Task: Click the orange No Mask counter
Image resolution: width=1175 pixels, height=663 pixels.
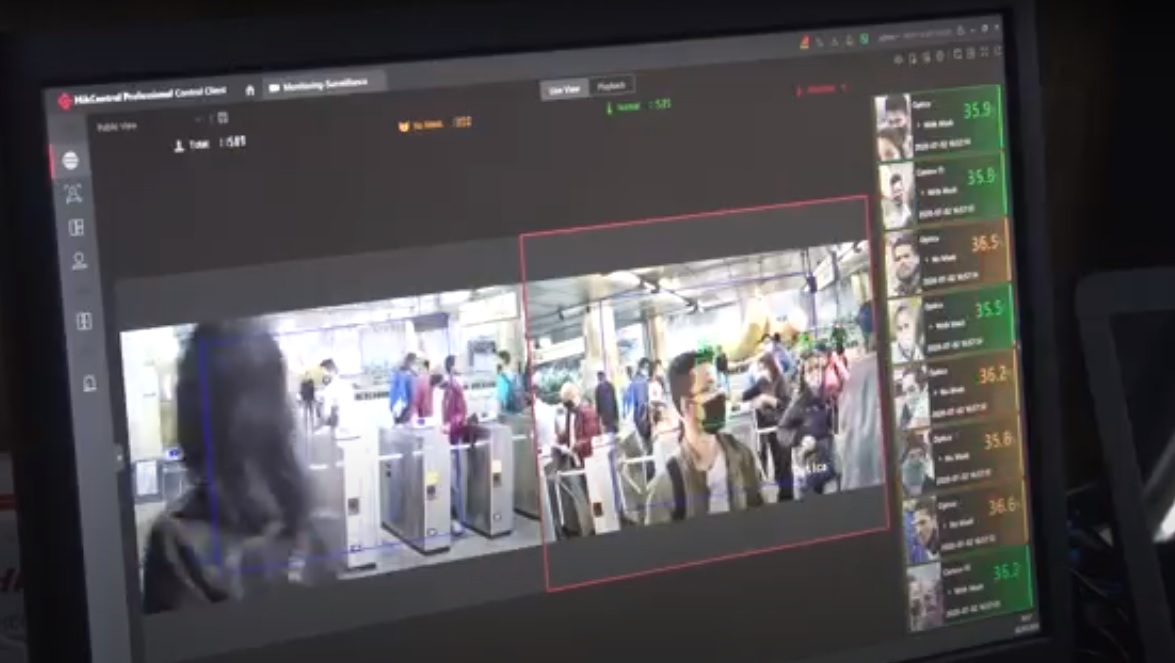Action: tap(435, 124)
